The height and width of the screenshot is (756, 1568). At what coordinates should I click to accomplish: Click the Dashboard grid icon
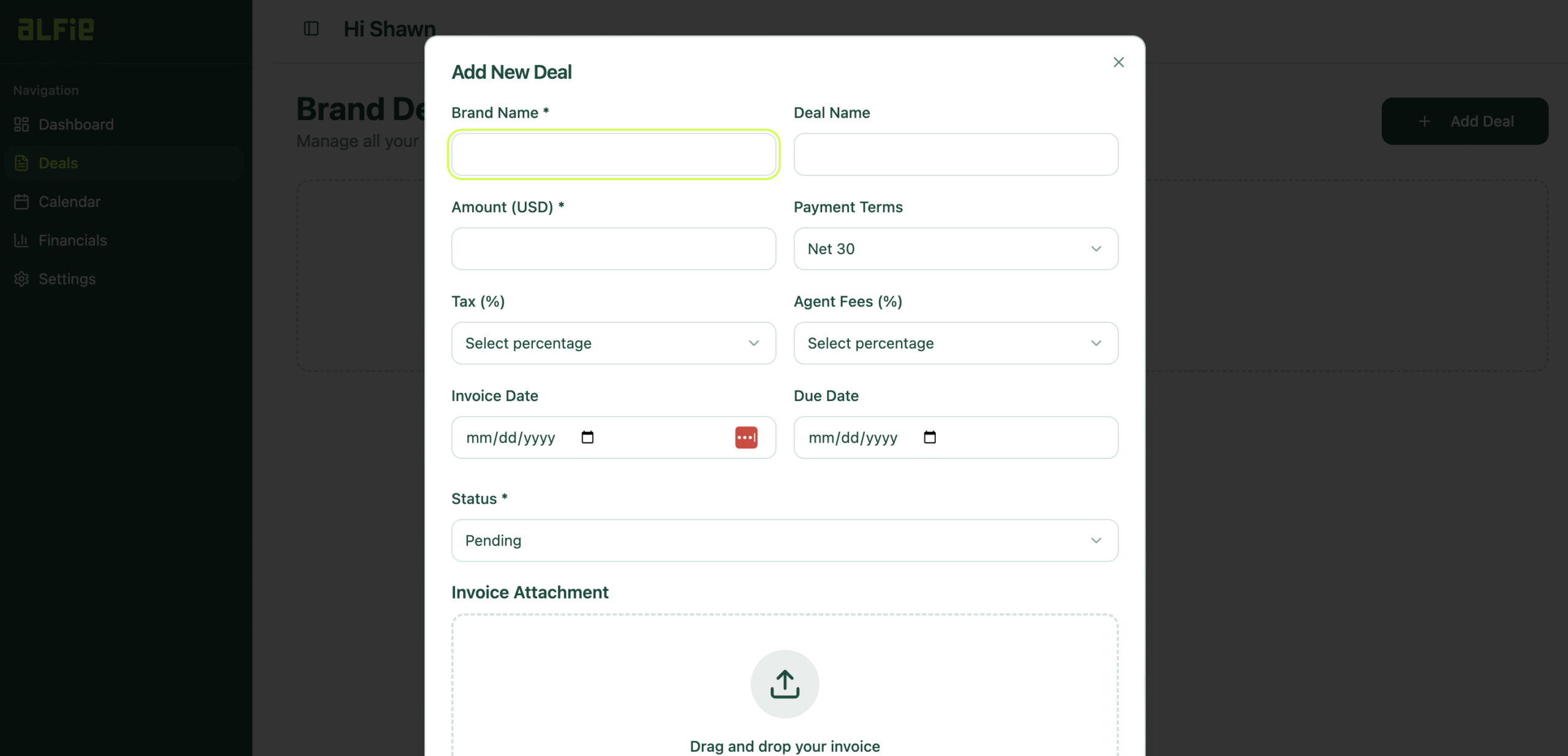pos(21,124)
